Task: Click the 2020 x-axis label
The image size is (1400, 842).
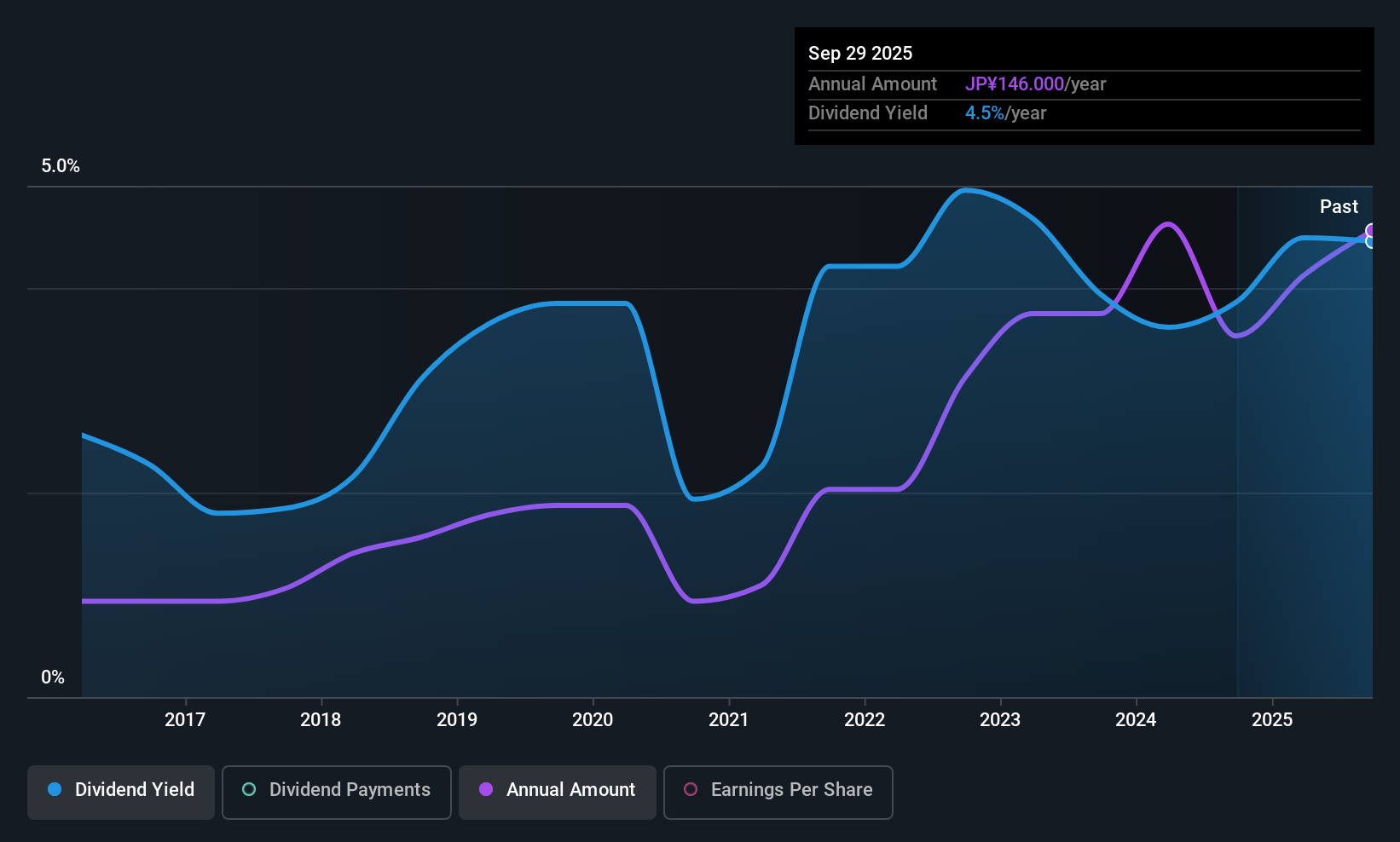Action: tap(593, 720)
